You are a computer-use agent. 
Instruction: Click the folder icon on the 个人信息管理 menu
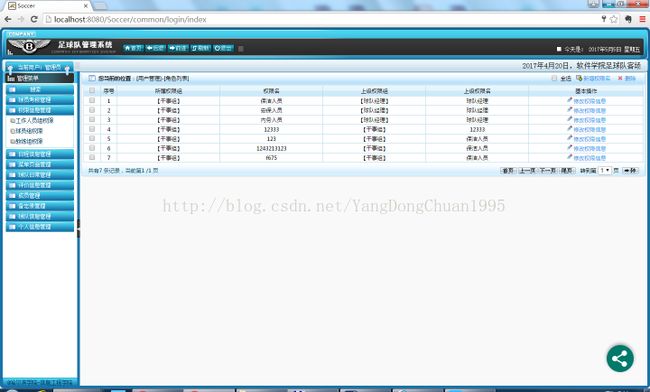pyautogui.click(x=12, y=227)
